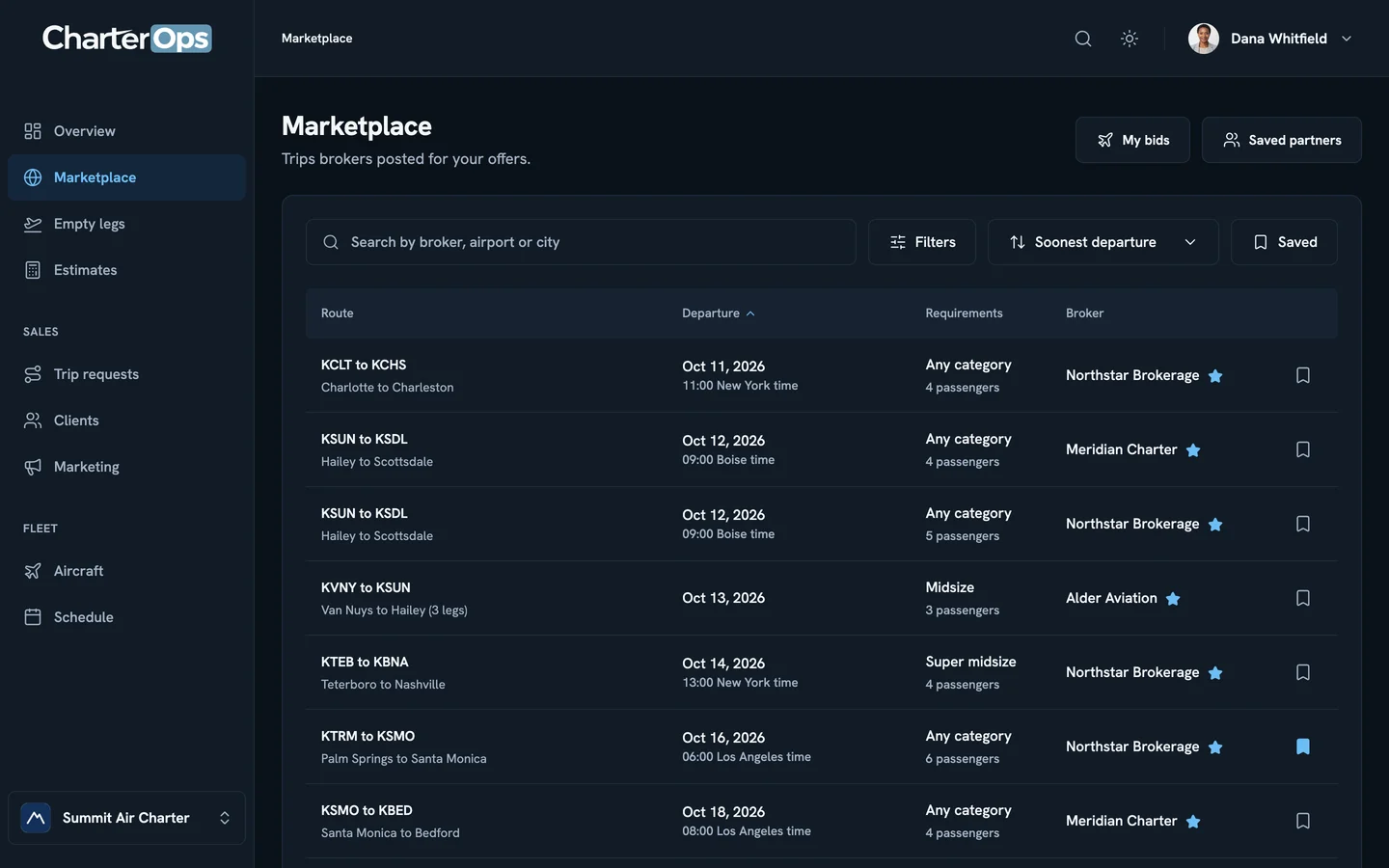Click the star next to Alder Aviation

[1173, 599]
